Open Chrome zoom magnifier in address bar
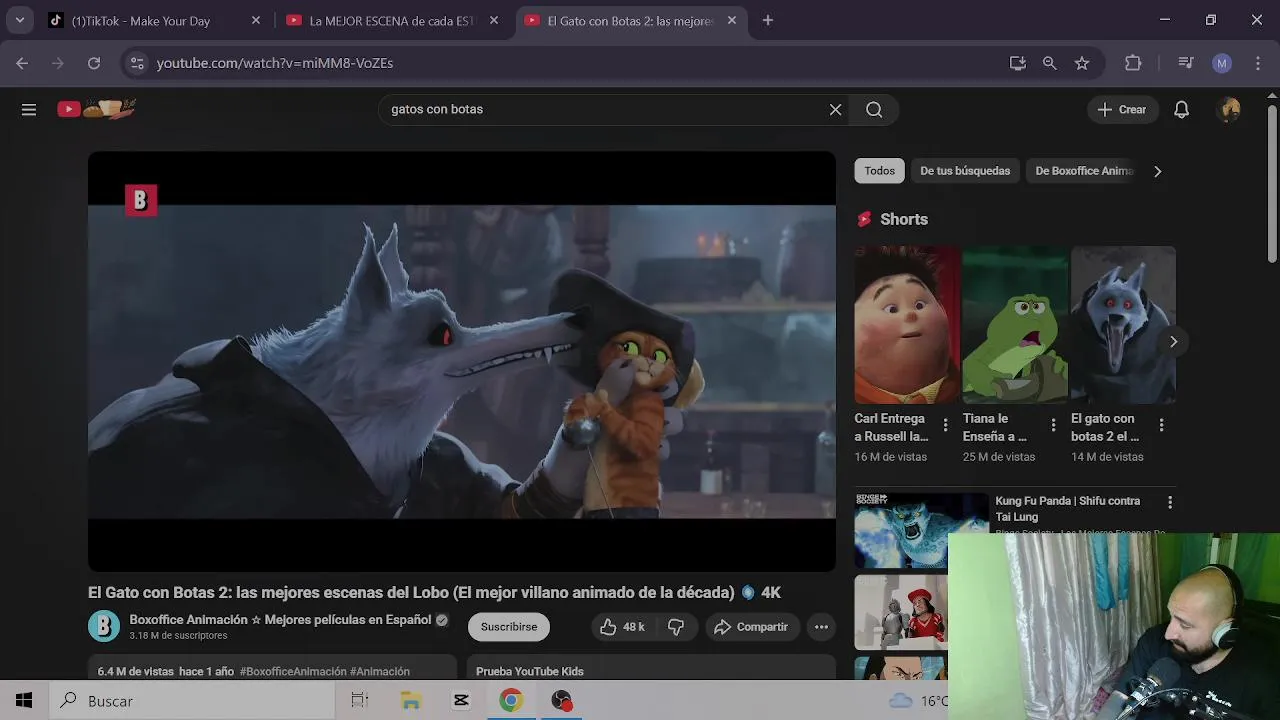Screen dimensions: 1280x720 click(x=1049, y=63)
